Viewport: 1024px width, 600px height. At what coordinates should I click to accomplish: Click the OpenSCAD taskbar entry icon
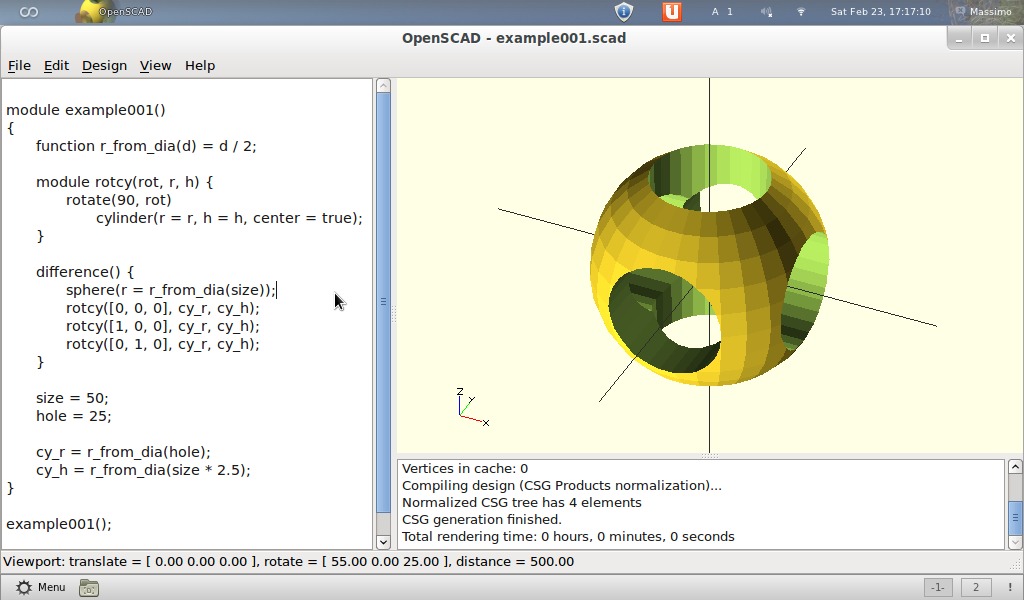click(x=90, y=12)
